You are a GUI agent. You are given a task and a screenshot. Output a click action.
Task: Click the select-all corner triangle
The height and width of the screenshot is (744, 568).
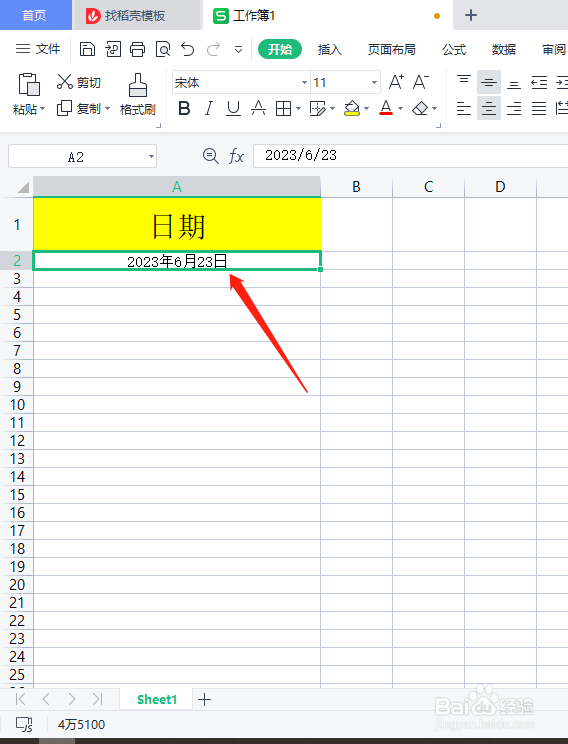(23, 187)
